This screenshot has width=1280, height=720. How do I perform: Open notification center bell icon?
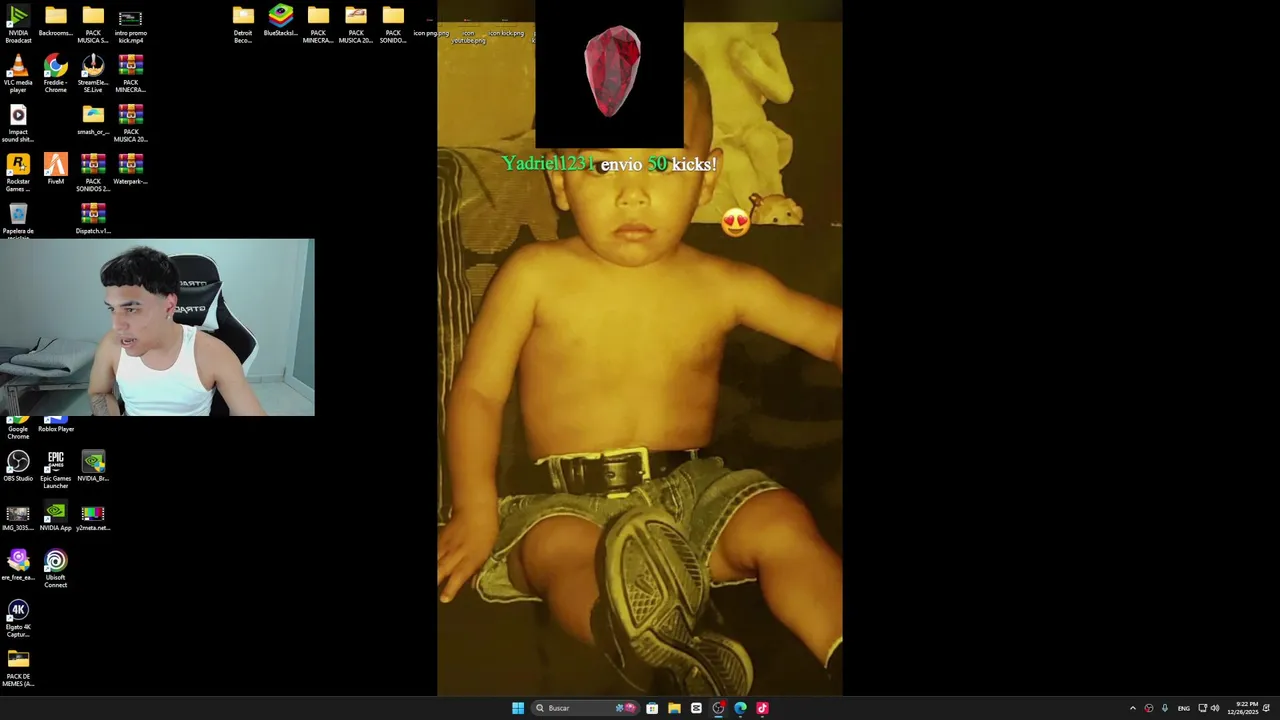(1266, 708)
